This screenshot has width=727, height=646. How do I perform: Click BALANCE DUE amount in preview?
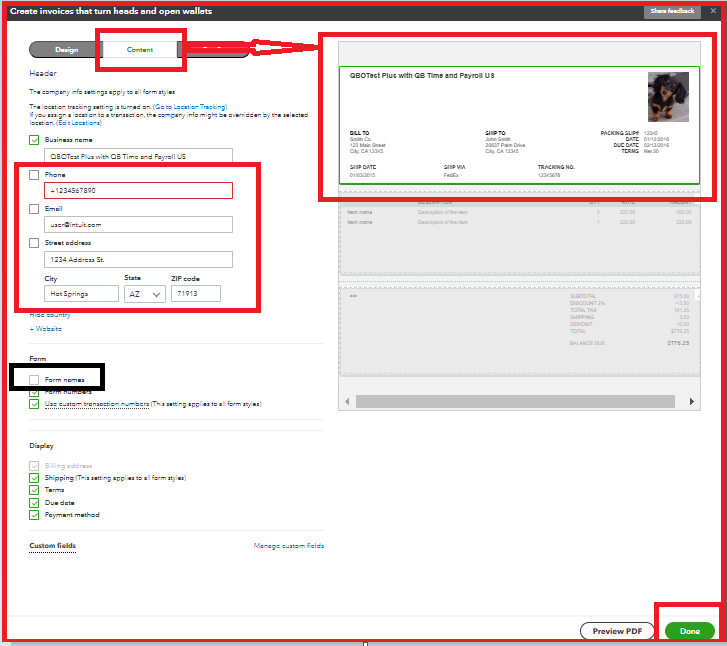click(x=678, y=343)
